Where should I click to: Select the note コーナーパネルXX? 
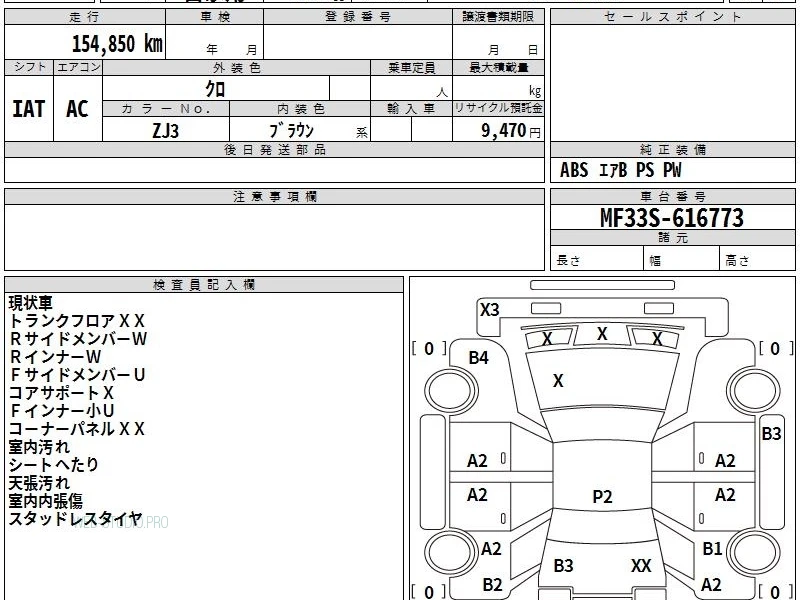pyautogui.click(x=77, y=429)
